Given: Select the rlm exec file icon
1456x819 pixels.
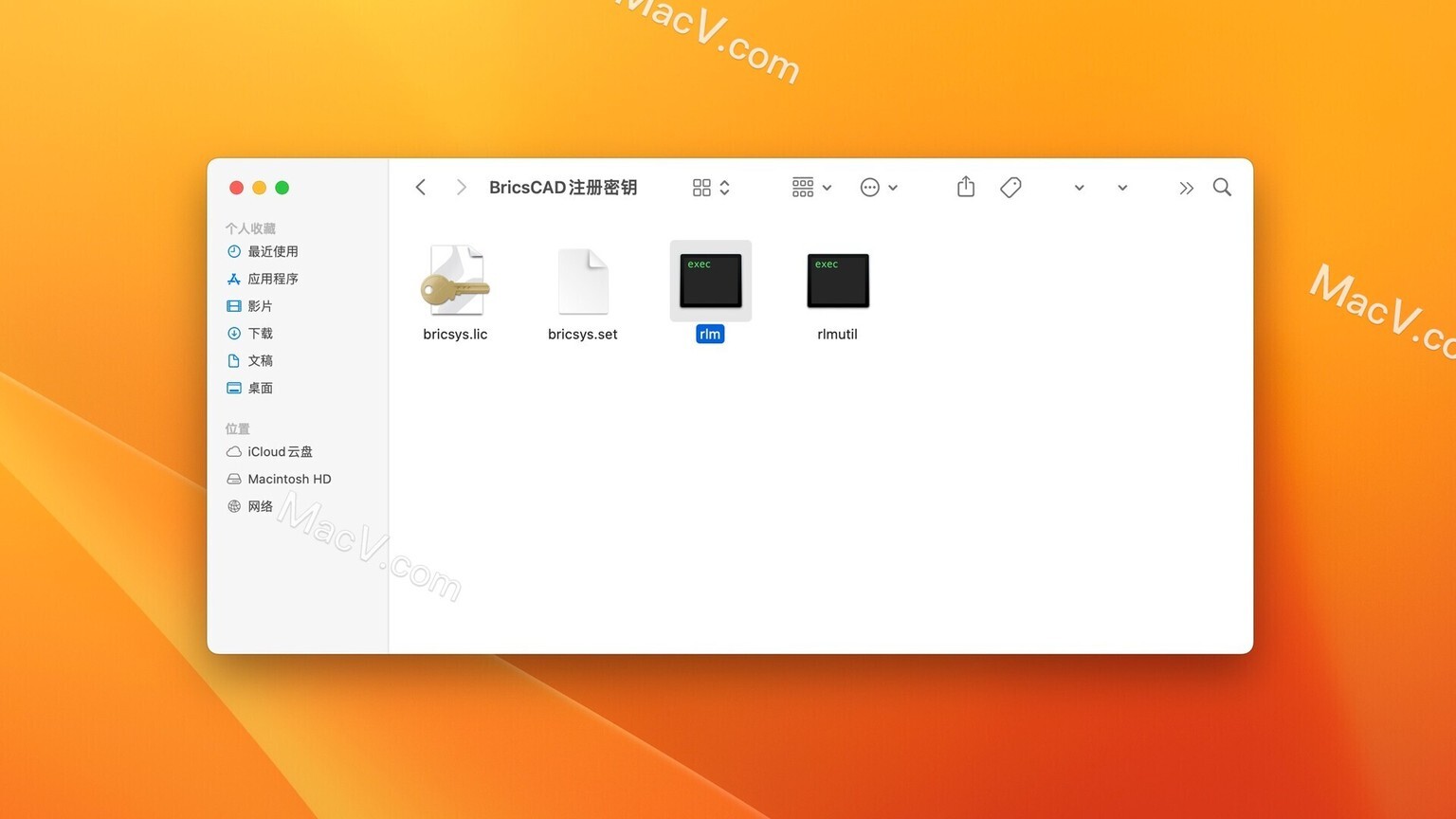Looking at the screenshot, I should point(710,281).
